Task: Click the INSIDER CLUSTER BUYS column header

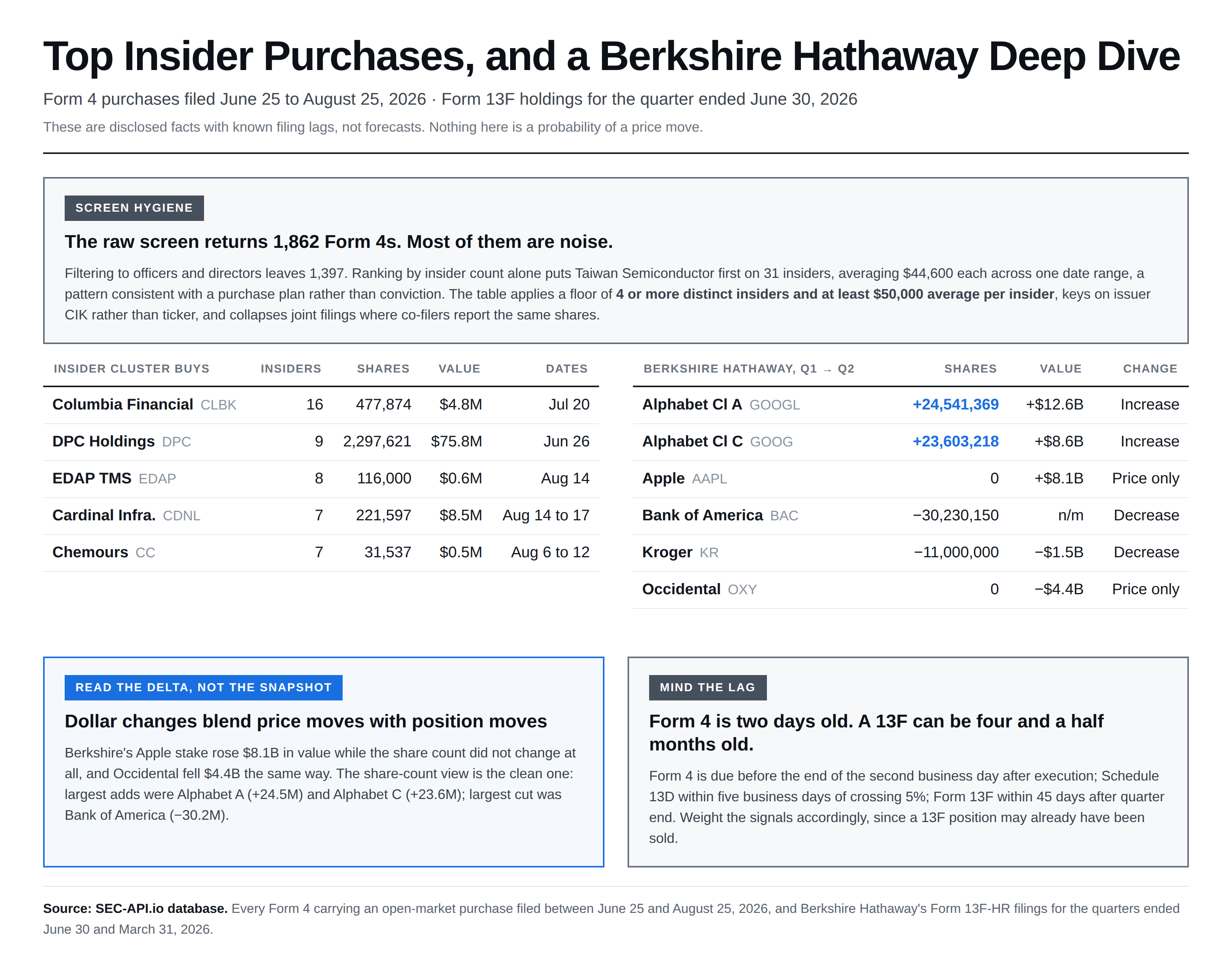Action: [131, 369]
